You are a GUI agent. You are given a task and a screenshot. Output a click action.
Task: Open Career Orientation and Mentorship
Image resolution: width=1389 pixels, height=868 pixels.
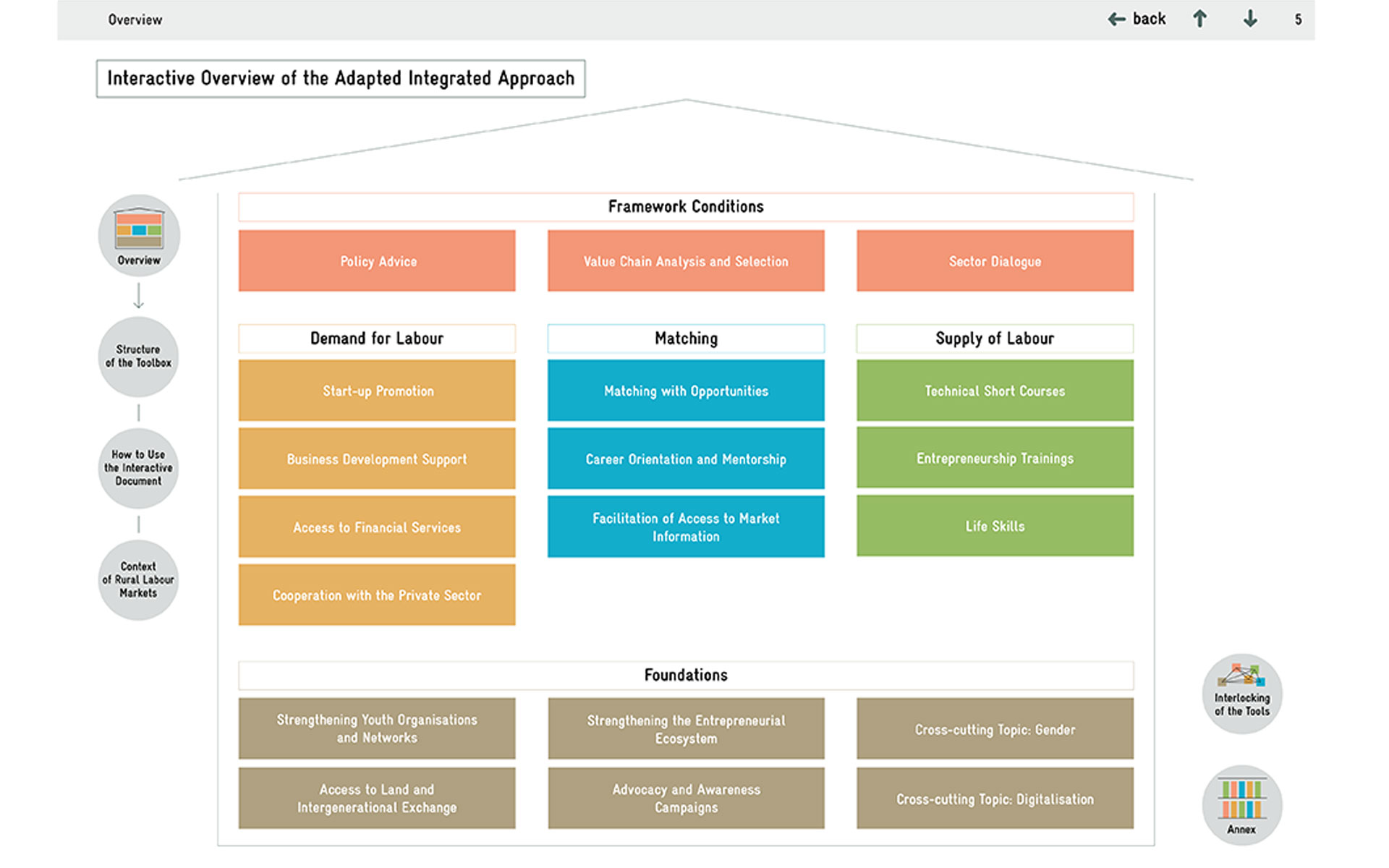[x=686, y=459]
